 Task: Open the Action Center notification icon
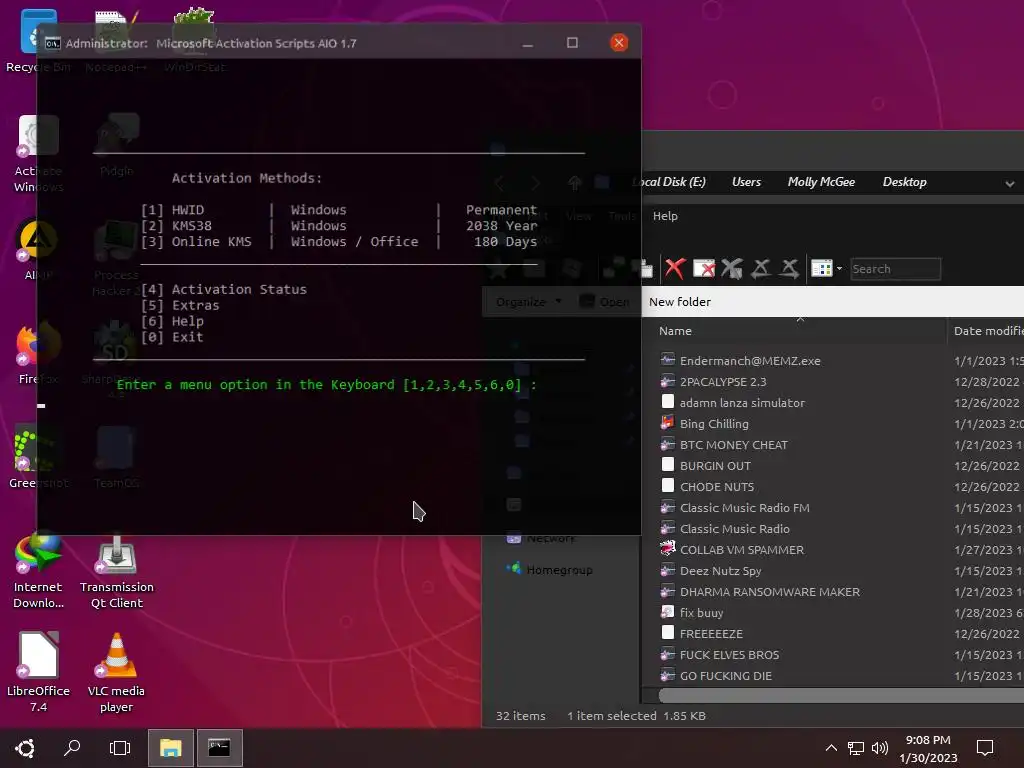[x=985, y=748]
